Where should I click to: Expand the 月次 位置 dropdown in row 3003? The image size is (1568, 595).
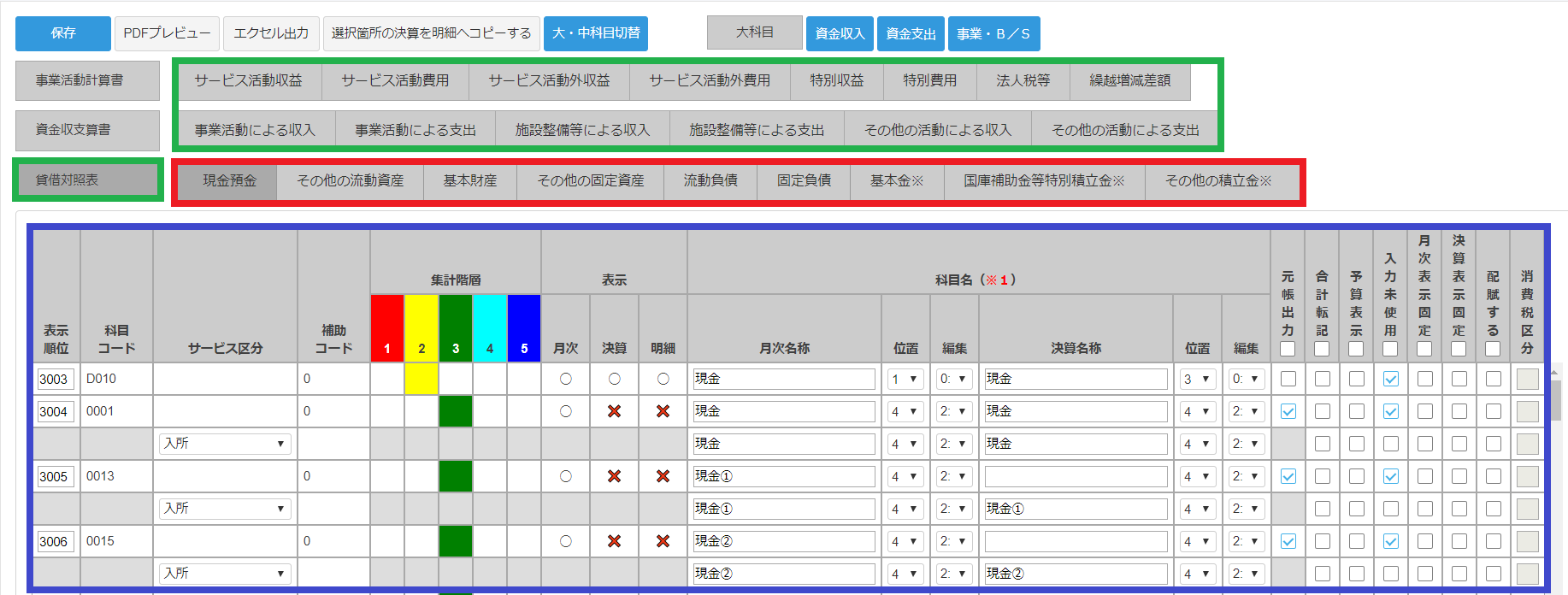tap(905, 379)
